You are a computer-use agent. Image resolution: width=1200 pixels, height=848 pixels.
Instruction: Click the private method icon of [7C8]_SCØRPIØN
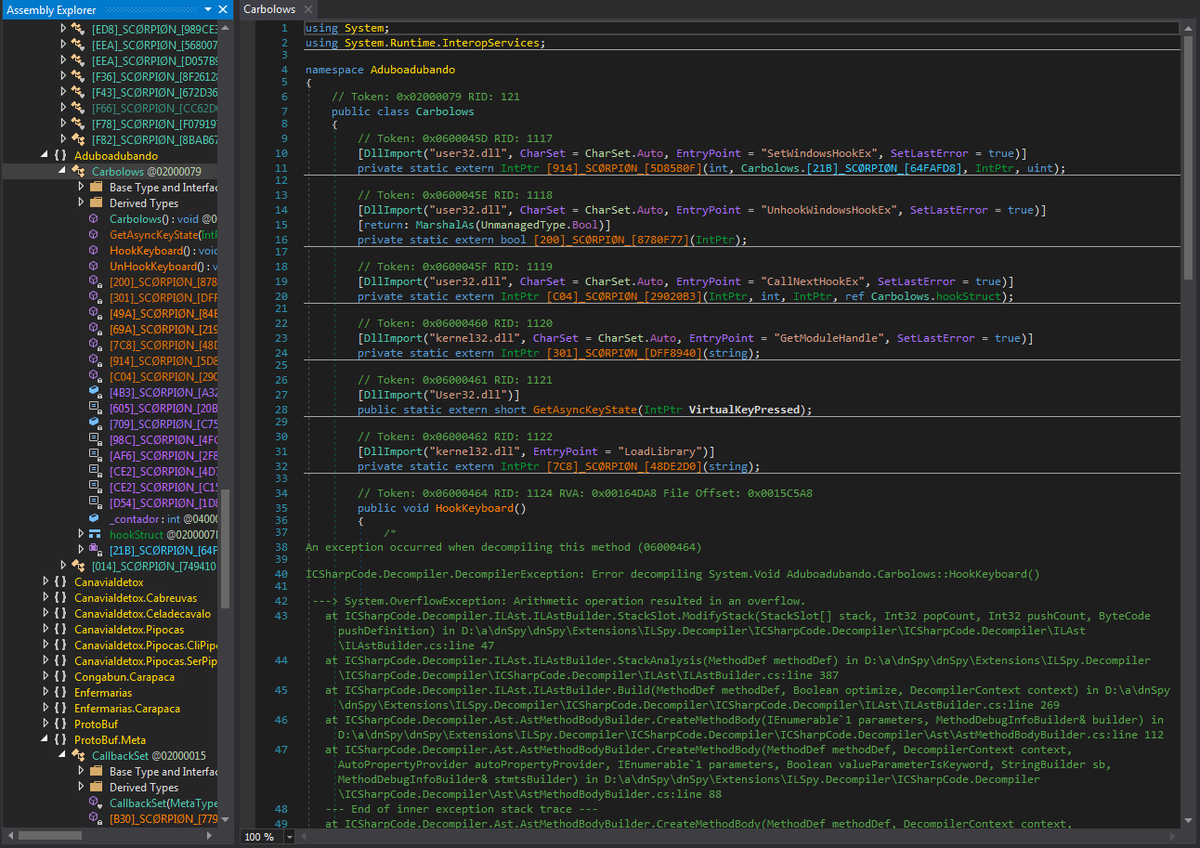pyautogui.click(x=95, y=345)
